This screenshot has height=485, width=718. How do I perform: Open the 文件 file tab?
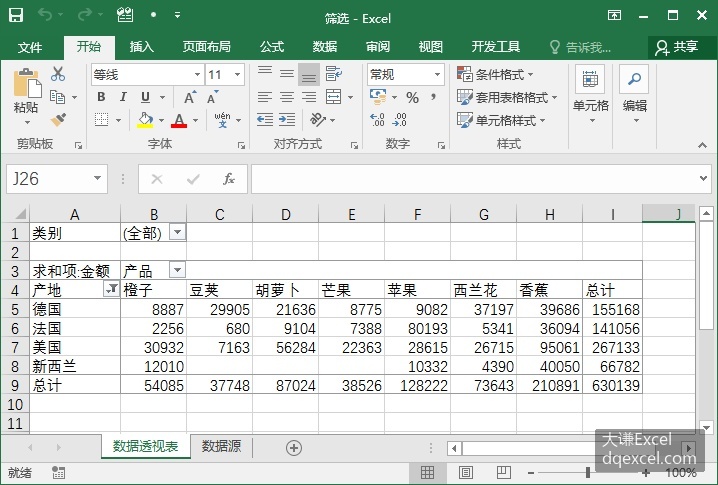point(30,47)
